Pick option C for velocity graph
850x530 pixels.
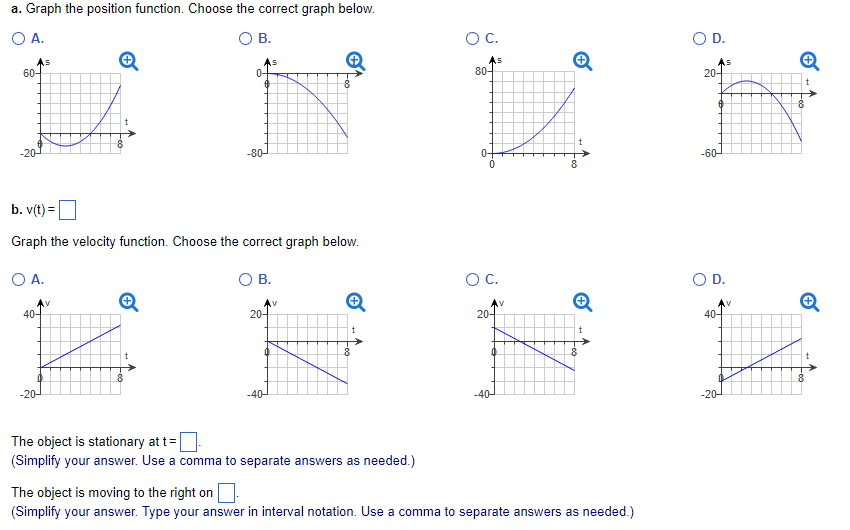point(473,278)
